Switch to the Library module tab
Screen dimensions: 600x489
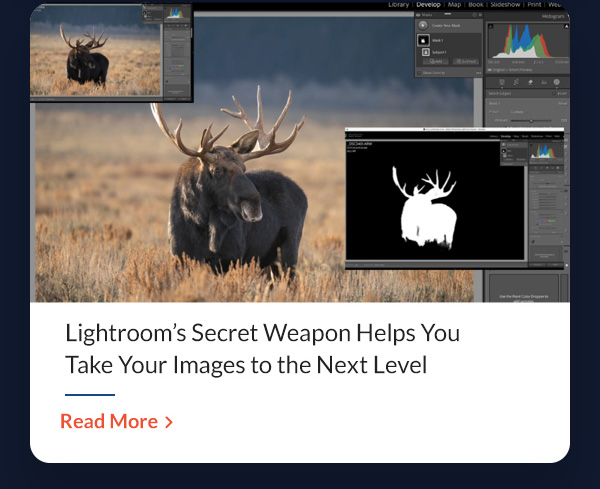pos(399,5)
